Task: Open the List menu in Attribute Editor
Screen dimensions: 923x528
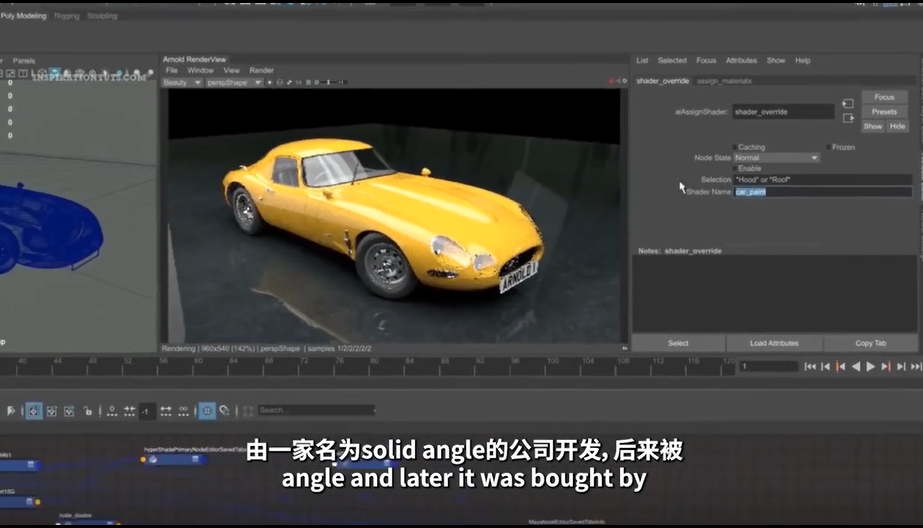Action: (642, 61)
